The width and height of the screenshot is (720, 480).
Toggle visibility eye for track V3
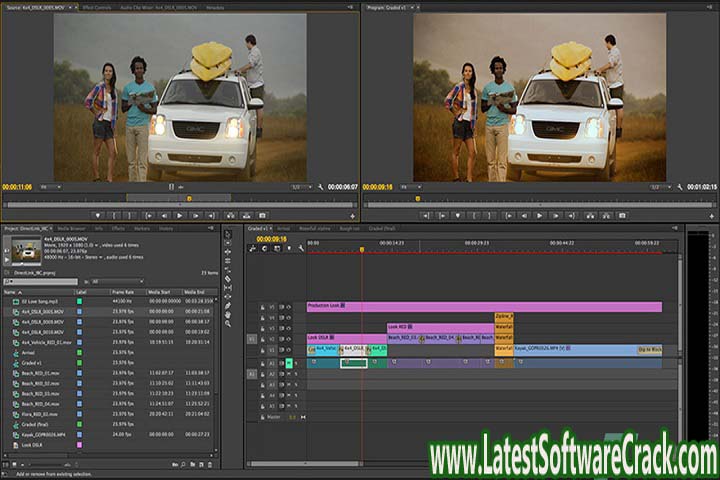coord(288,328)
